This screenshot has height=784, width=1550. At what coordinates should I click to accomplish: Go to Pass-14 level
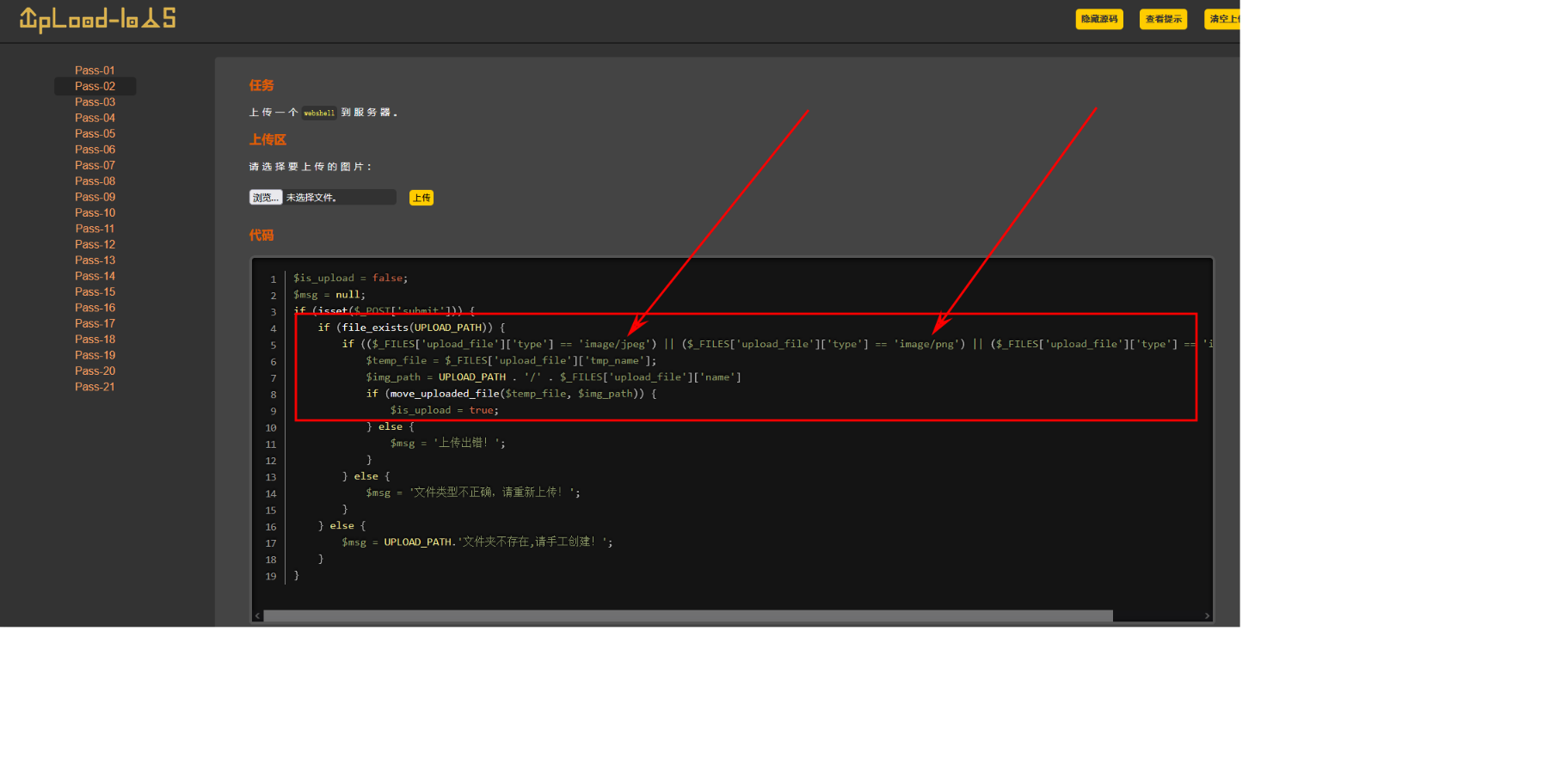95,276
